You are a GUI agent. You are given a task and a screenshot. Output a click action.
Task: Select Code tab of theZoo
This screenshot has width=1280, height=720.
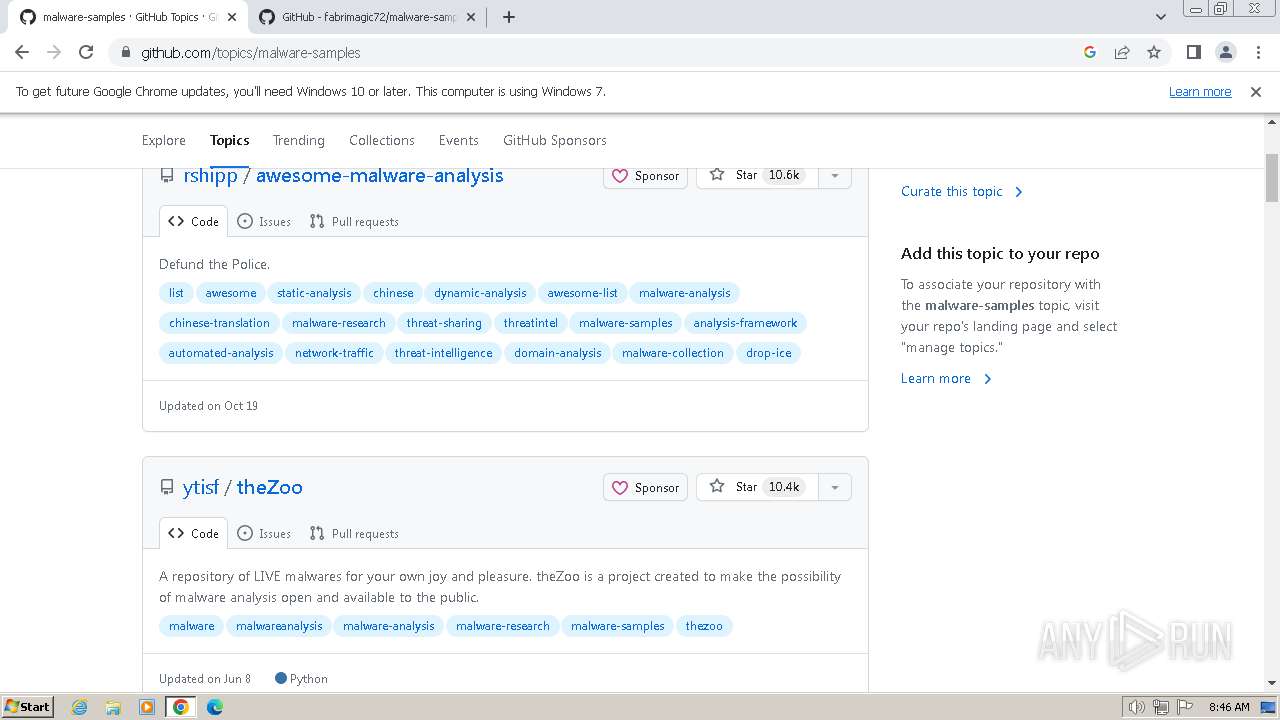pyautogui.click(x=193, y=534)
